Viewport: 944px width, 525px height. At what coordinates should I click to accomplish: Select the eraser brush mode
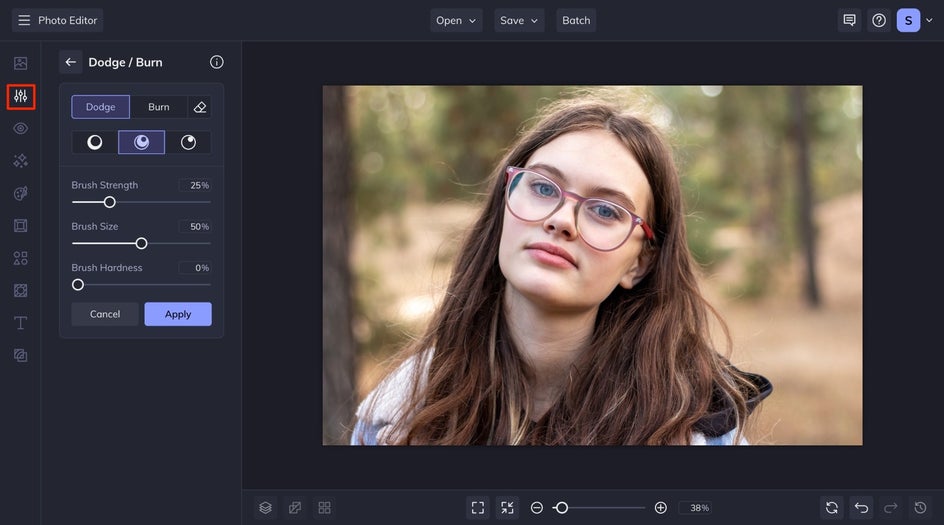pos(200,107)
